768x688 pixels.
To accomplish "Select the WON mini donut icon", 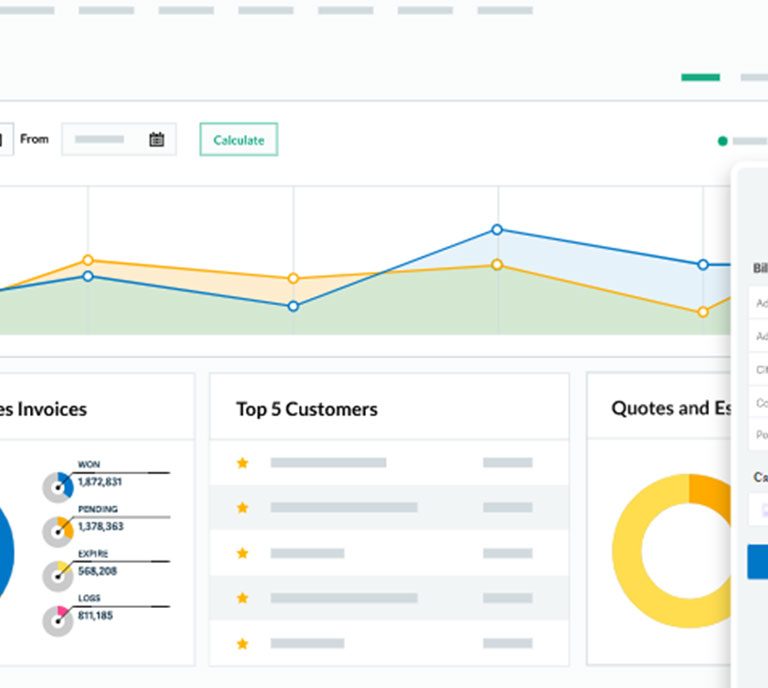I will (58, 487).
